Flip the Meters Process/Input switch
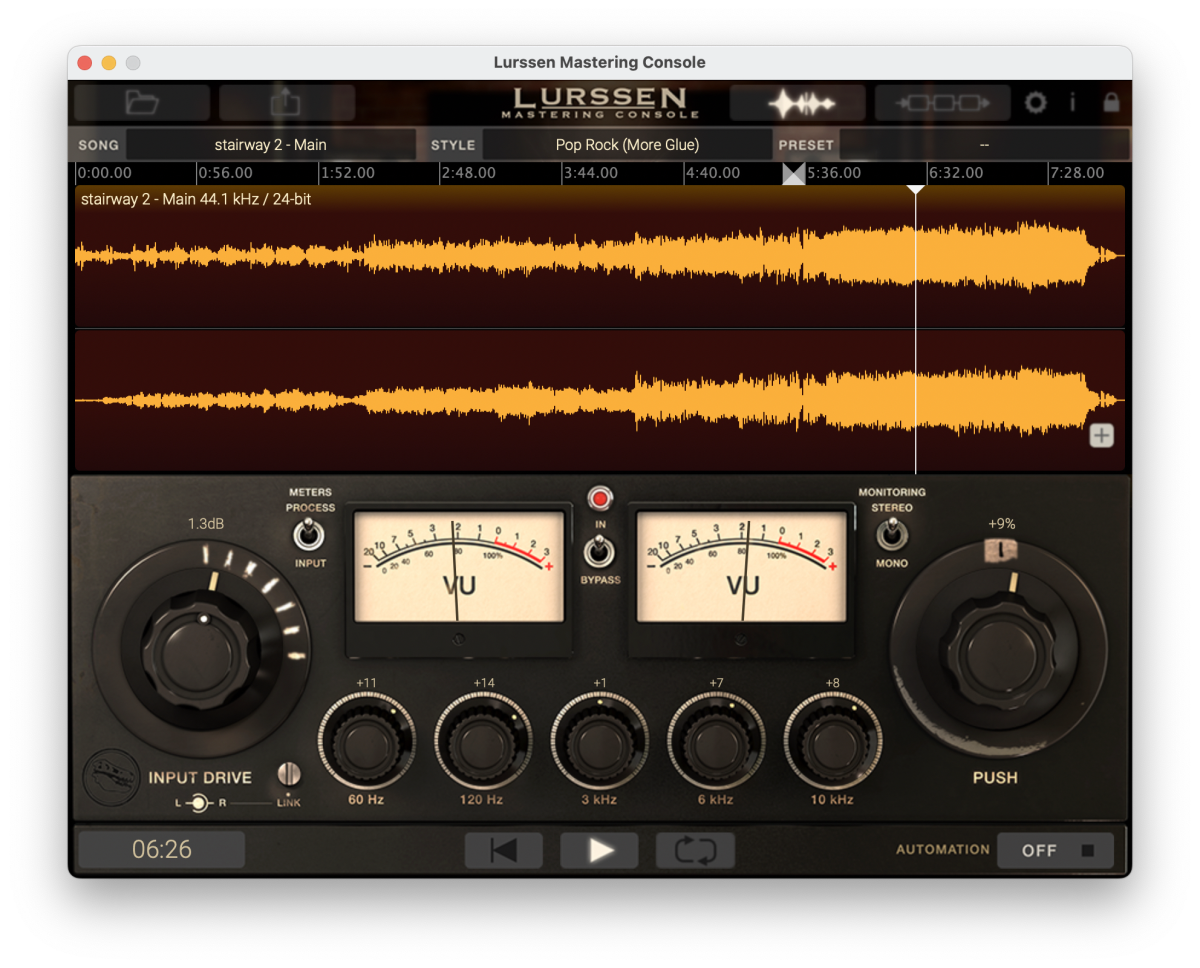This screenshot has width=1200, height=968. (x=308, y=534)
